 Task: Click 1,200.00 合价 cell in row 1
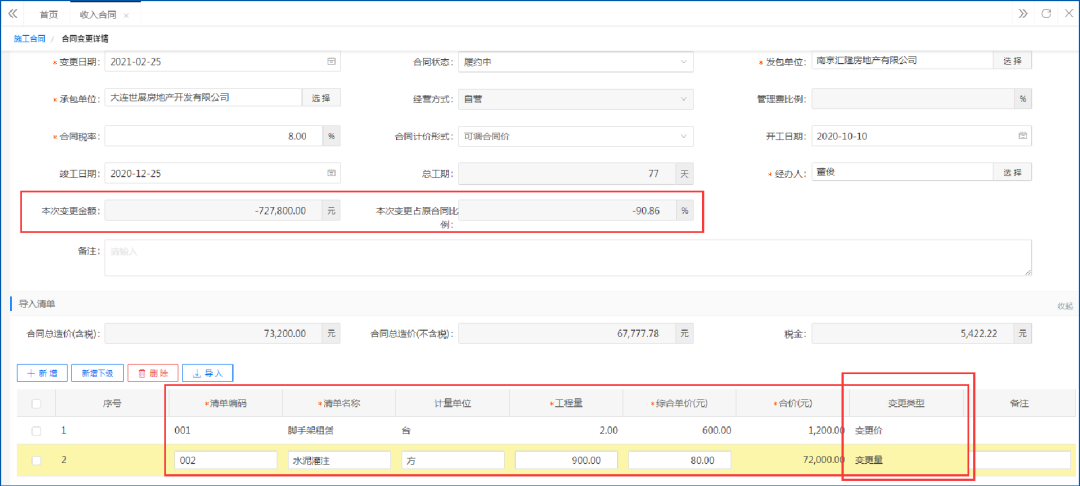point(825,431)
